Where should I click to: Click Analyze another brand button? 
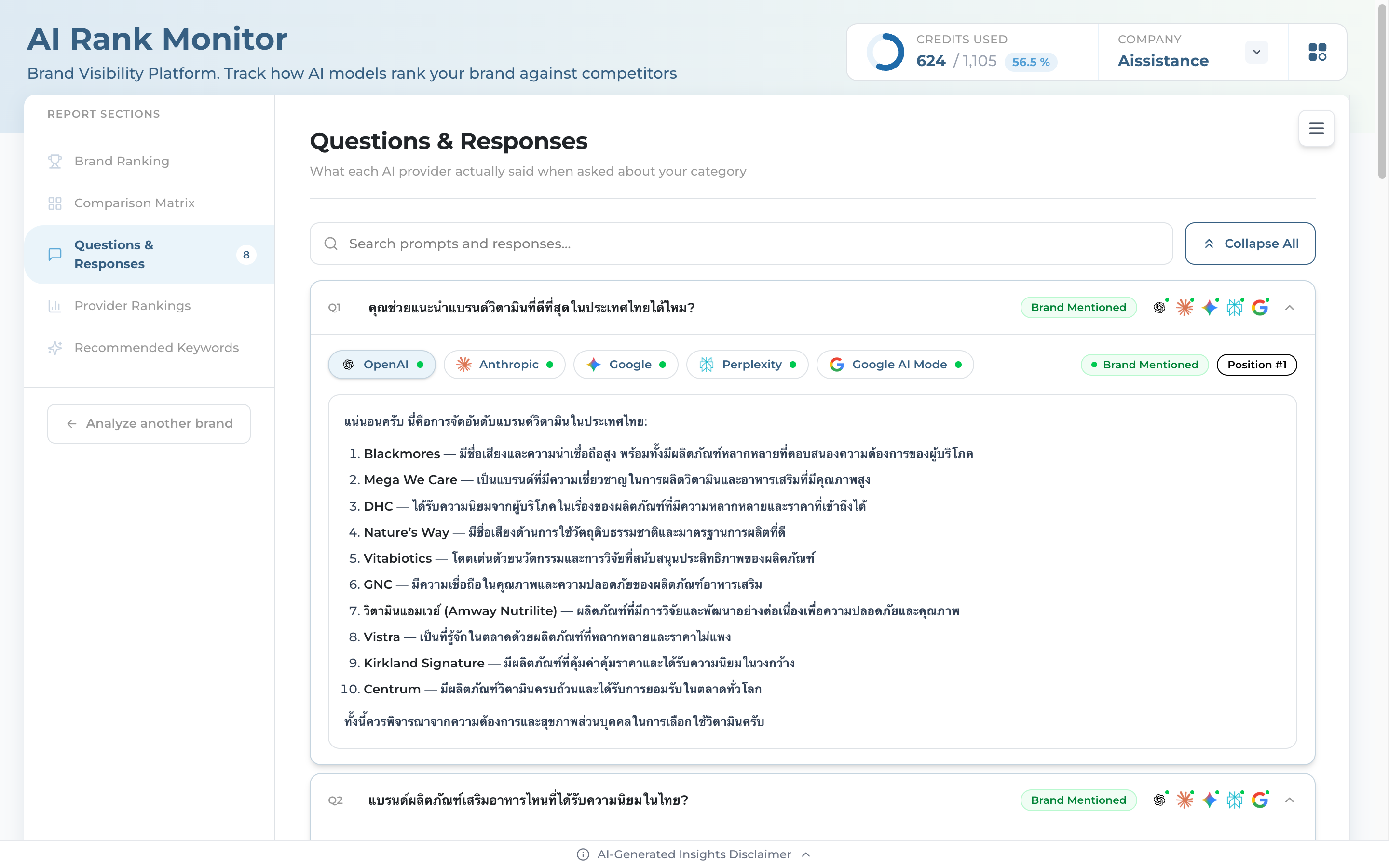149,424
